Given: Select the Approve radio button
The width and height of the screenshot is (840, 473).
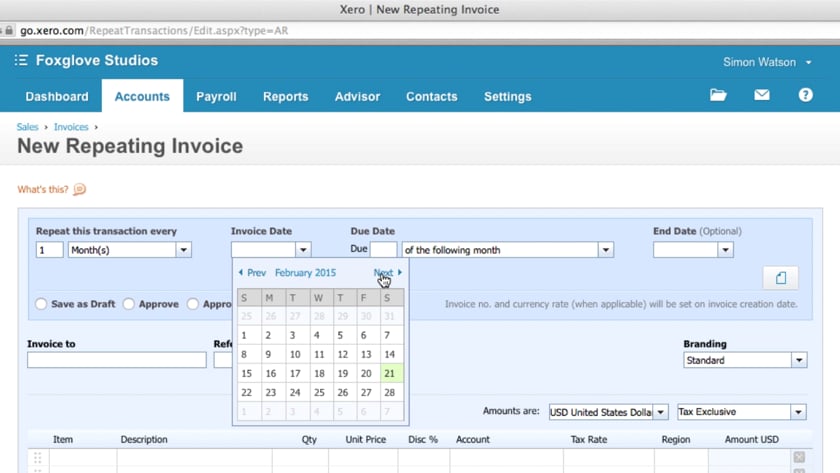Looking at the screenshot, I should tap(129, 304).
